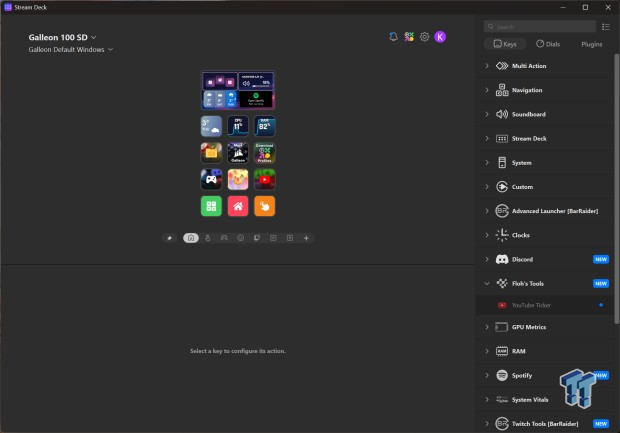Click the notifications bell icon
The width and height of the screenshot is (620, 433).
(393, 37)
